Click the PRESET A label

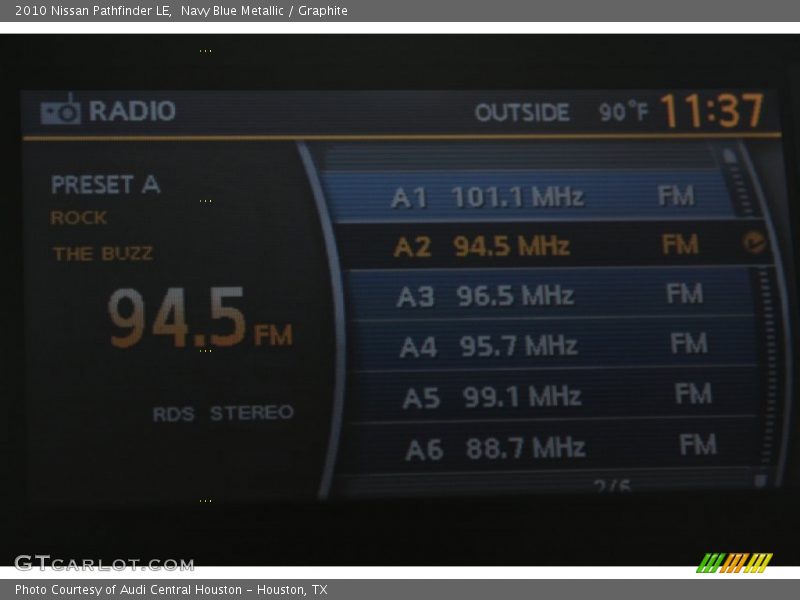tap(106, 184)
